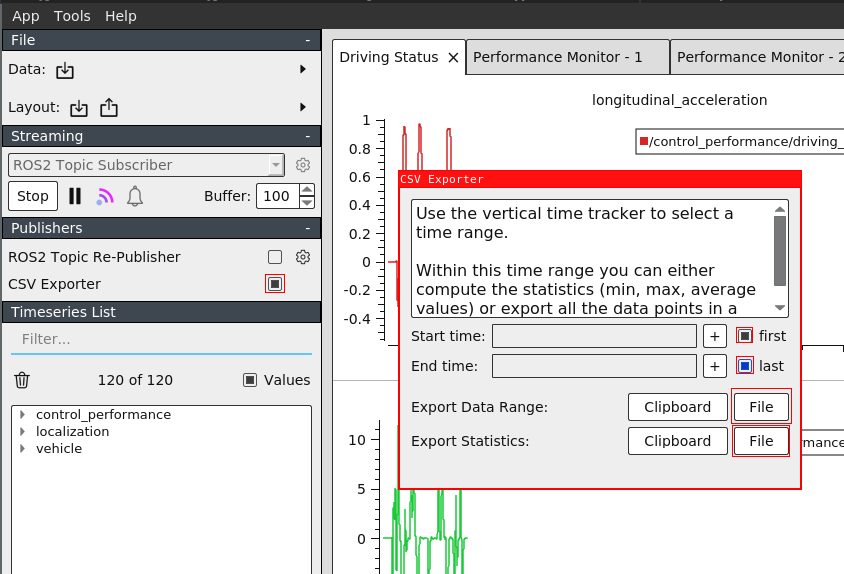Delete timeseries with the trash icon

(x=22, y=380)
